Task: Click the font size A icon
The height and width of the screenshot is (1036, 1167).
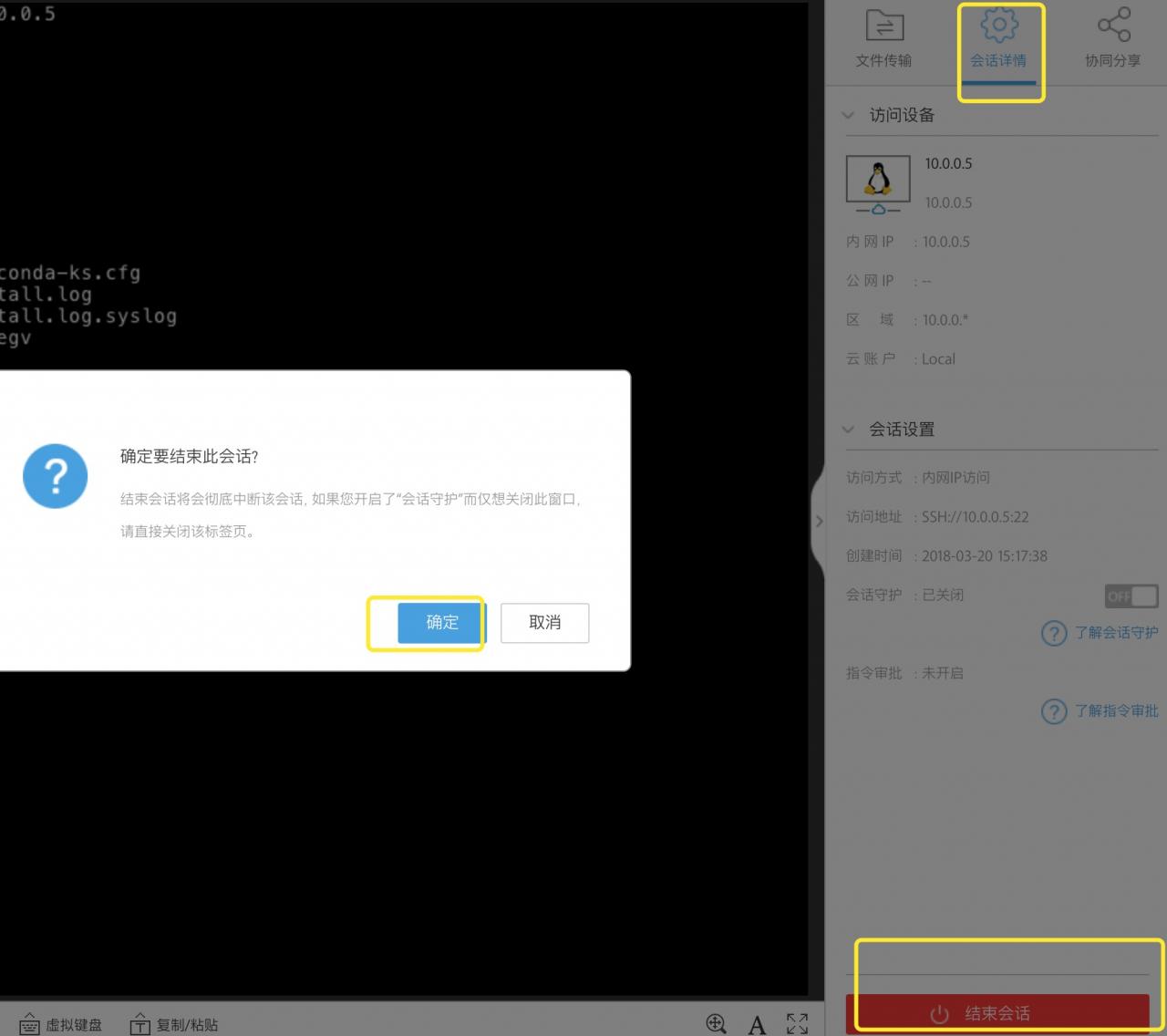Action: [x=757, y=1025]
